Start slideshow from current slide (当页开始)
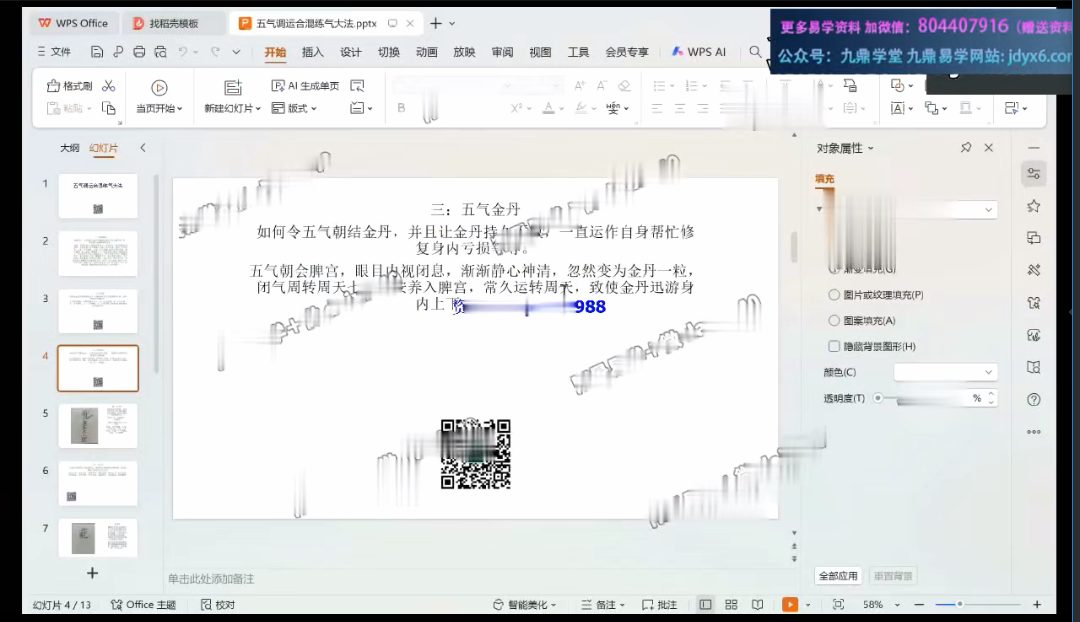This screenshot has height=622, width=1080. pyautogui.click(x=159, y=97)
